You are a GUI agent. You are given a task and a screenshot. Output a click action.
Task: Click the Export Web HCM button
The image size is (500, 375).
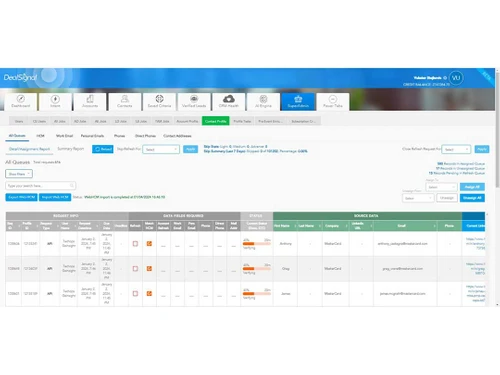(x=22, y=197)
